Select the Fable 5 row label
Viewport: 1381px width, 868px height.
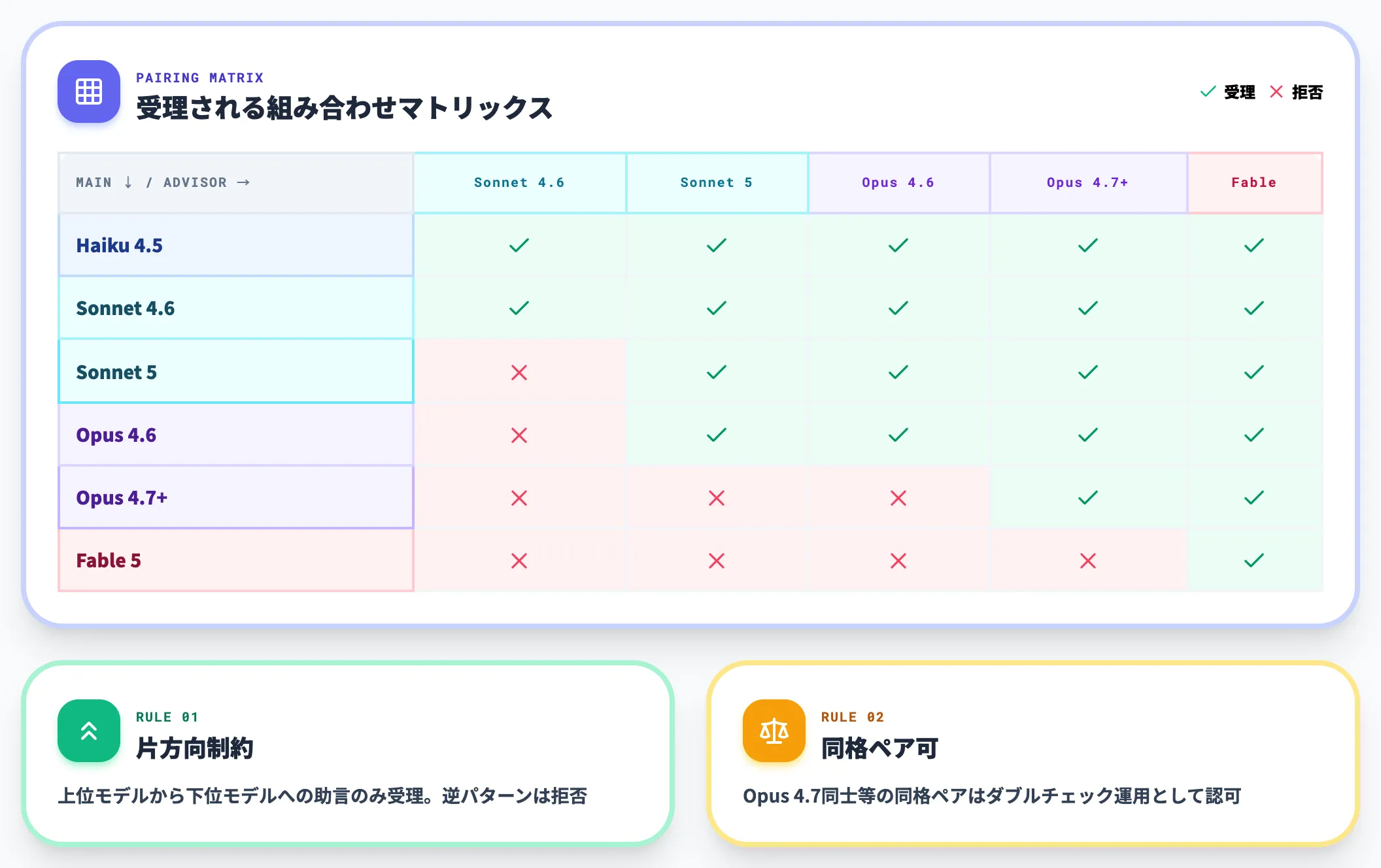tap(235, 560)
